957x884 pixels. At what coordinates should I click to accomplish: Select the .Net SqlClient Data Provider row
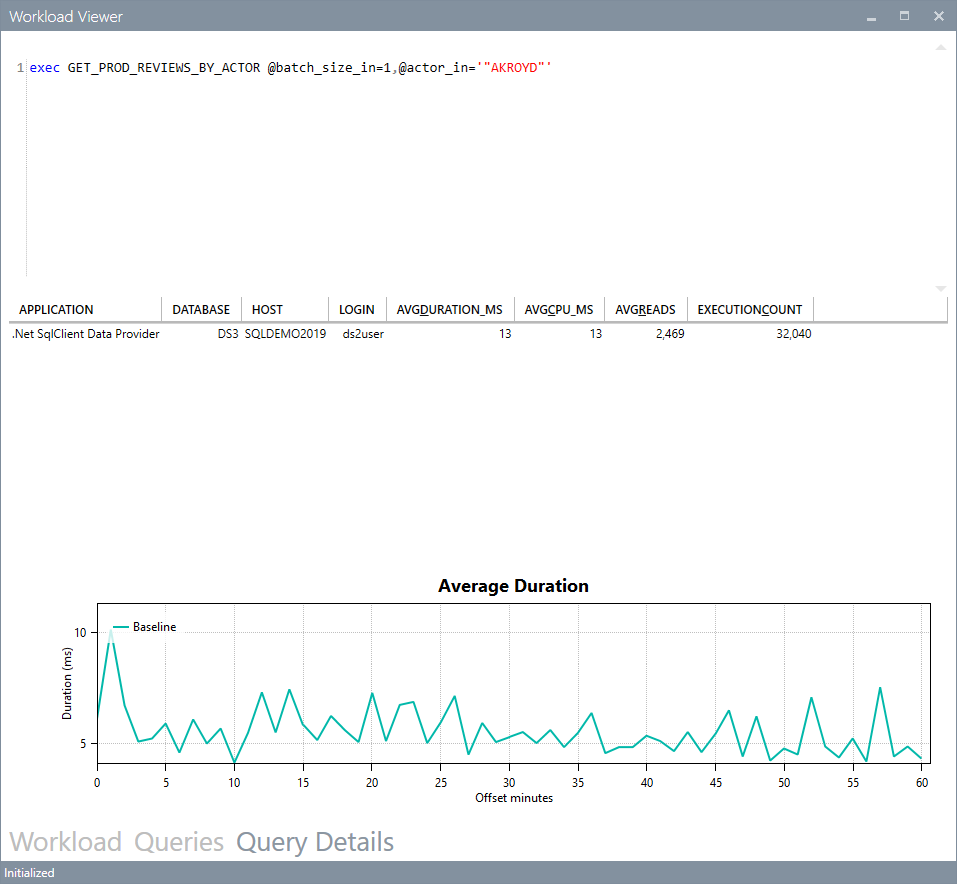(412, 334)
